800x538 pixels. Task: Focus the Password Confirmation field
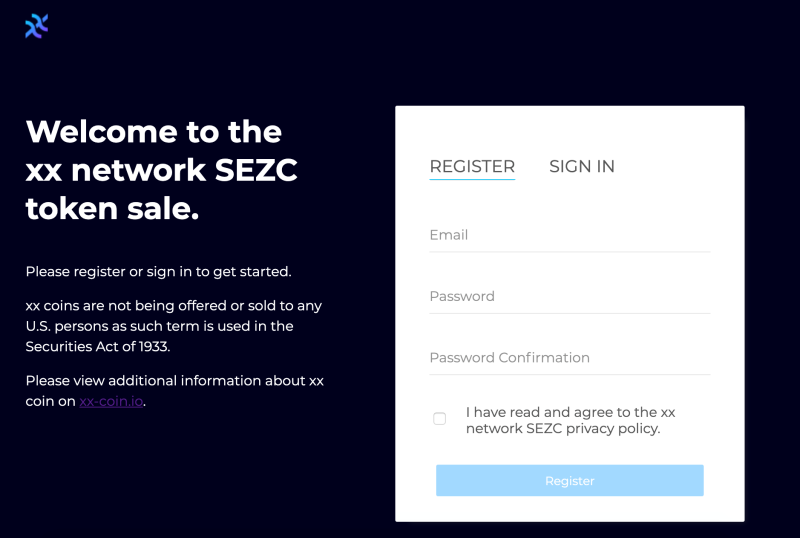[569, 357]
